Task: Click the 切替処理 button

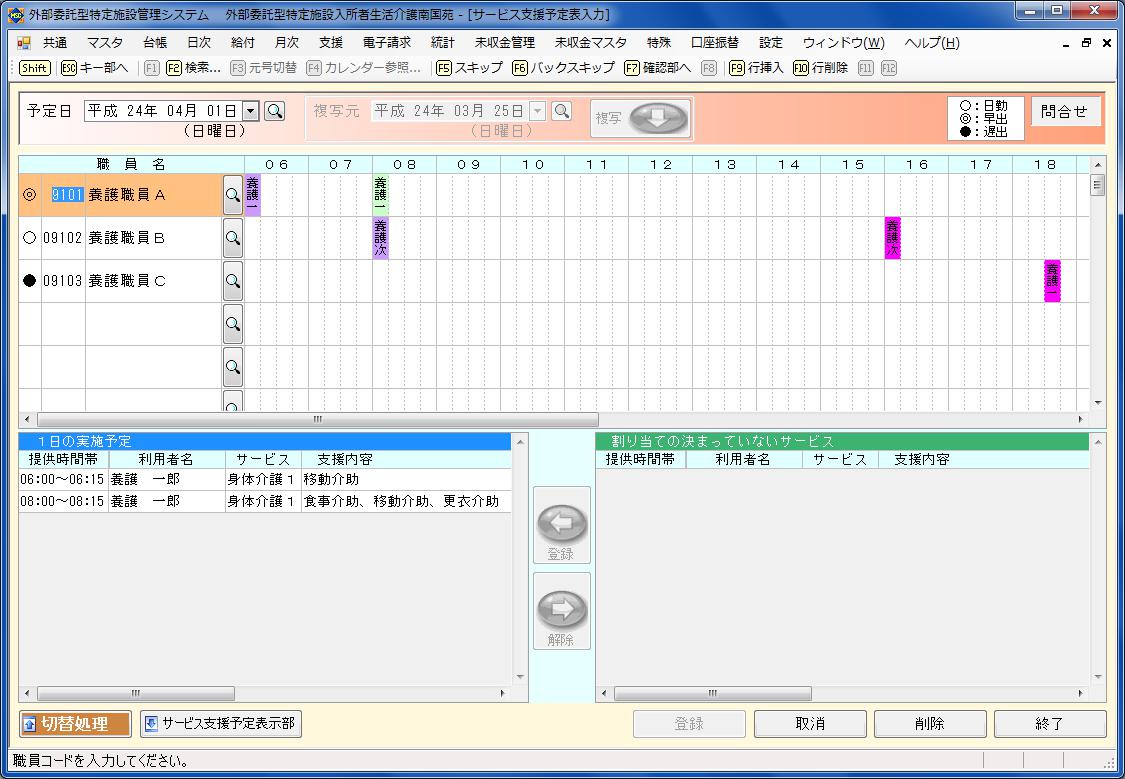Action: pyautogui.click(x=76, y=724)
